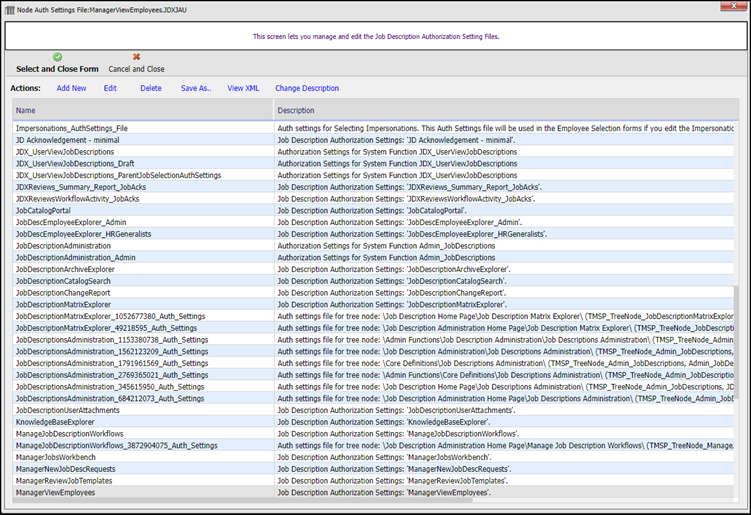Click the Add New action link
This screenshot has width=751, height=515.
(x=71, y=88)
